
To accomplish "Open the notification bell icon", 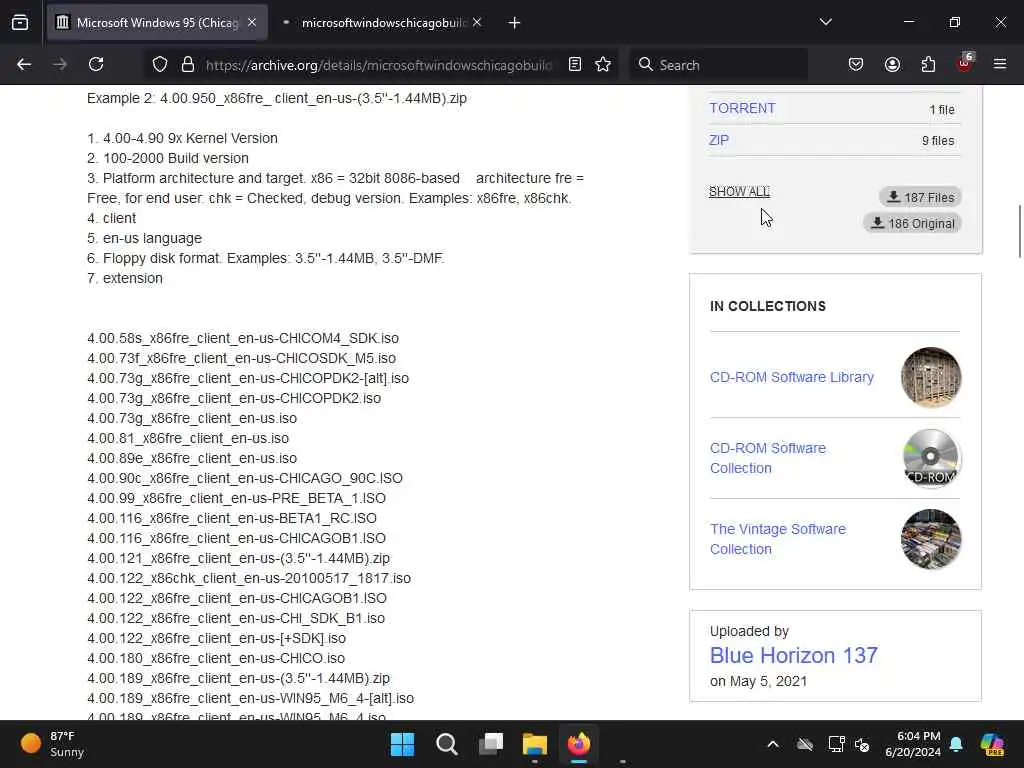I will coord(956,744).
